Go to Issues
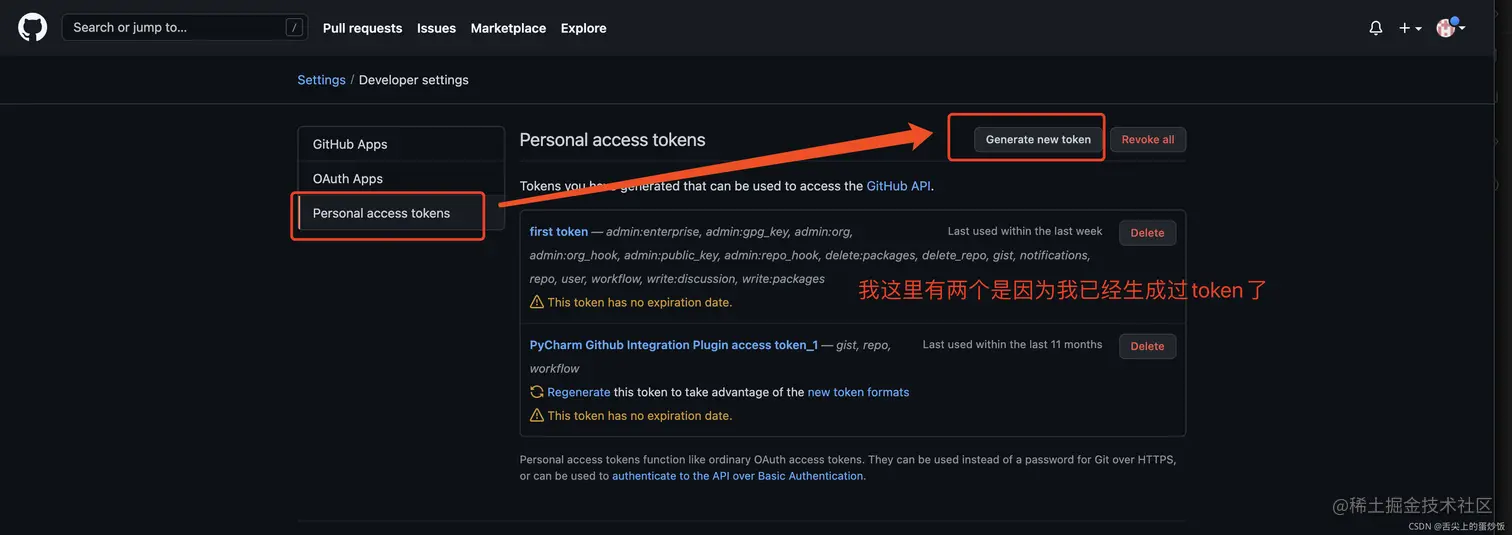 point(436,28)
